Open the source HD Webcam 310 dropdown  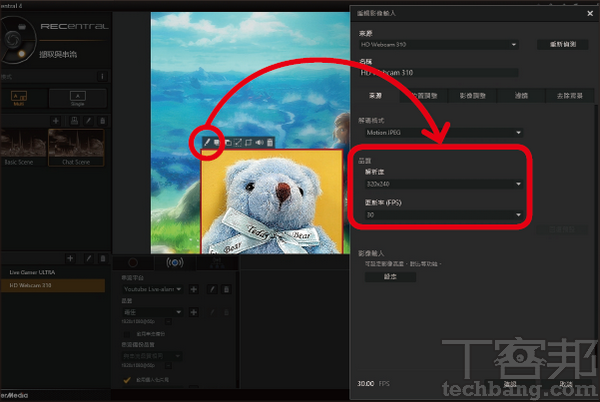pyautogui.click(x=439, y=45)
